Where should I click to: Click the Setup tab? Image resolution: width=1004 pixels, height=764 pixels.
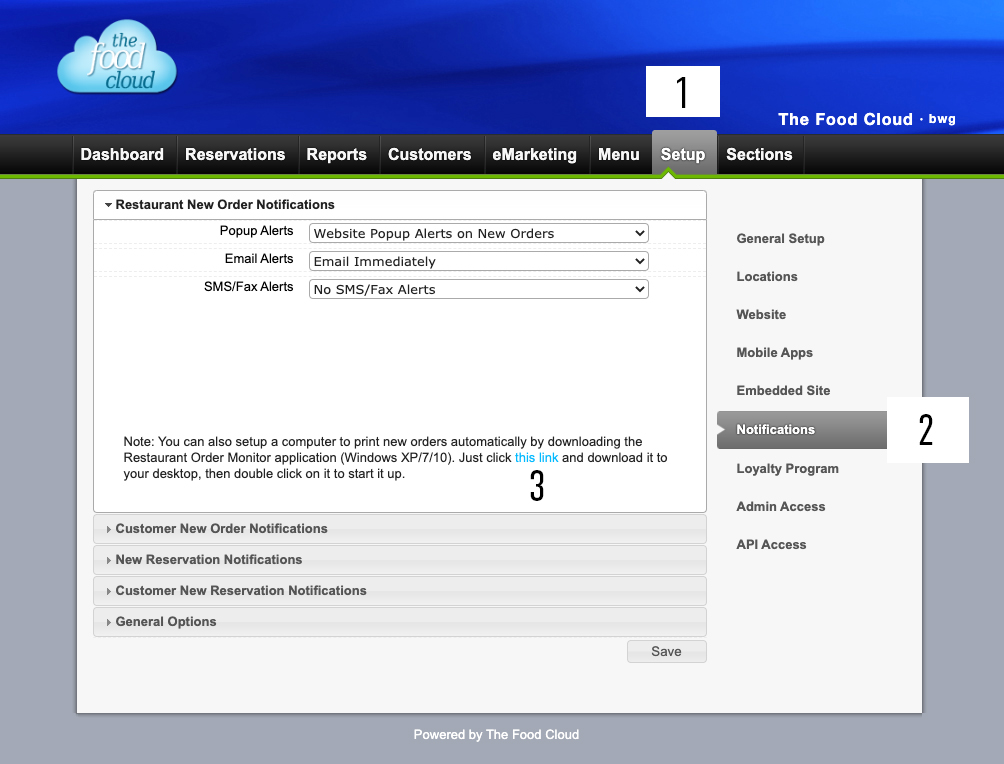[683, 154]
